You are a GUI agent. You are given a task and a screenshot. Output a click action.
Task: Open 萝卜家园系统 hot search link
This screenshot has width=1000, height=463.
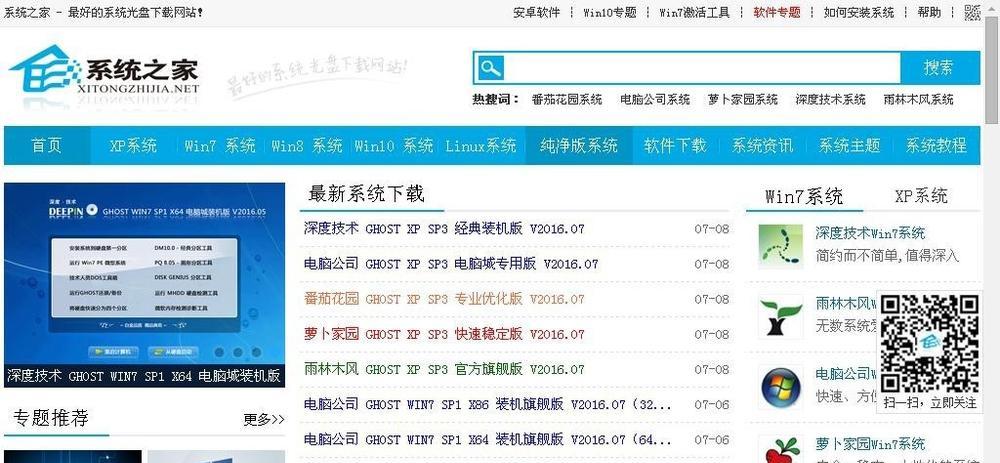[x=742, y=99]
